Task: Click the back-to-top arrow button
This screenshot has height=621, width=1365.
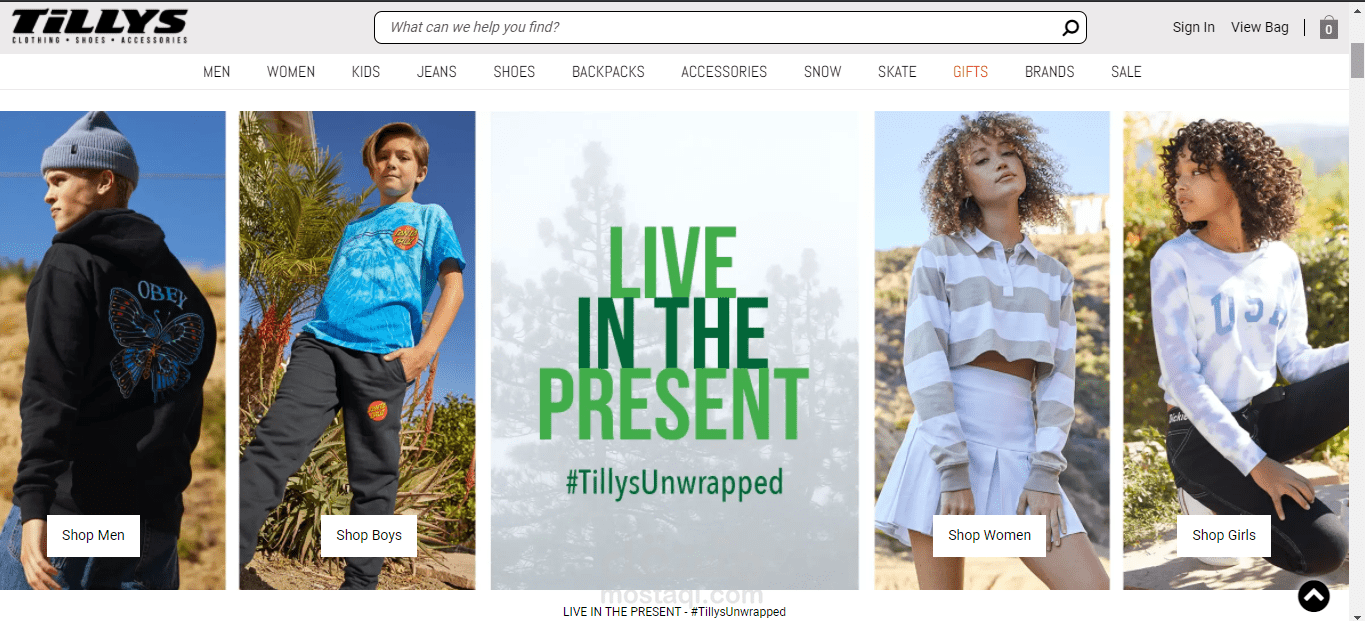Action: click(x=1314, y=596)
